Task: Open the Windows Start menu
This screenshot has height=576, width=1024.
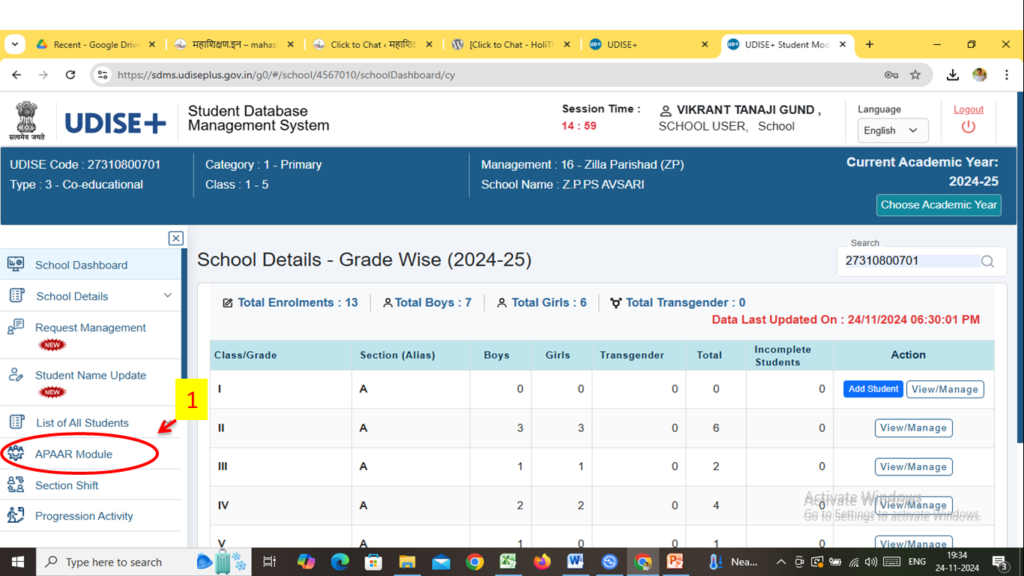Action: (18, 562)
